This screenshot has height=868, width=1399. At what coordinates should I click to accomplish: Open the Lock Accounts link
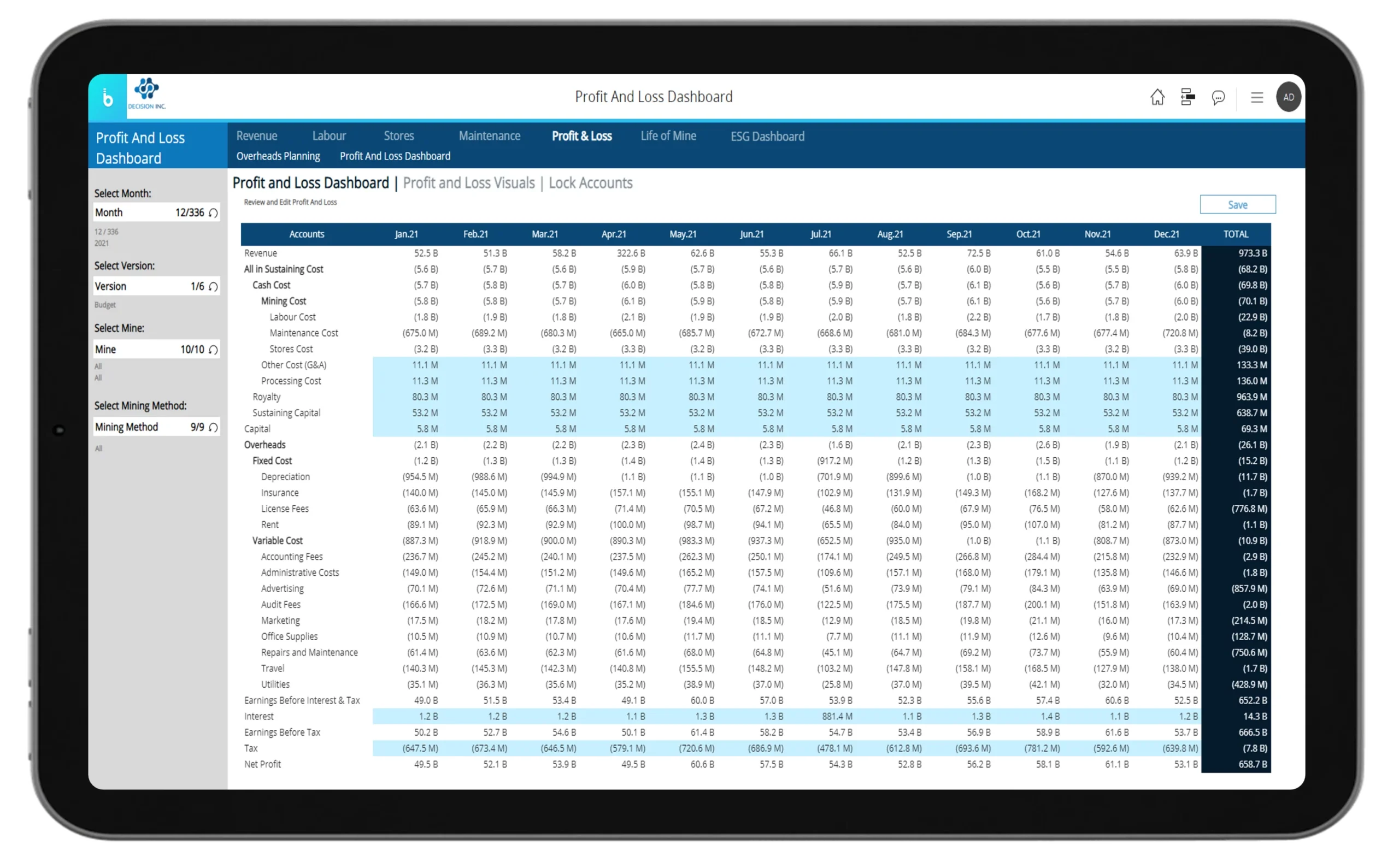590,183
